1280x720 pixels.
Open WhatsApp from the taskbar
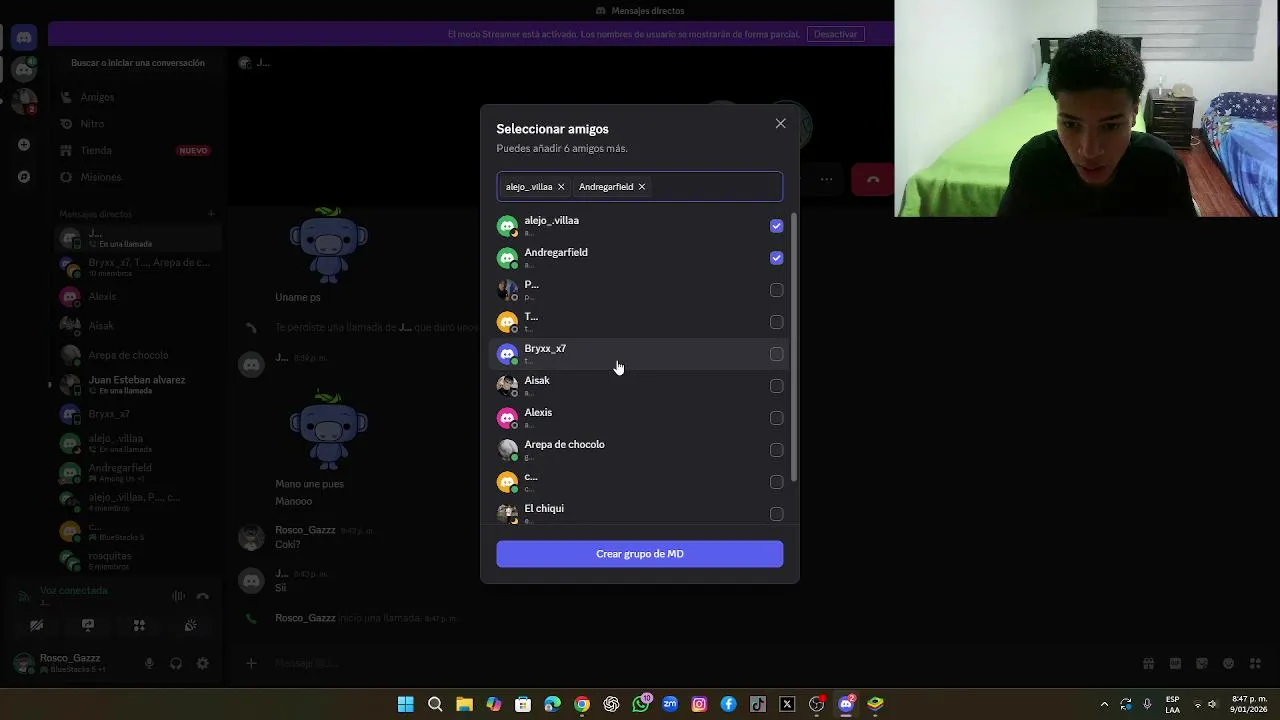click(641, 704)
